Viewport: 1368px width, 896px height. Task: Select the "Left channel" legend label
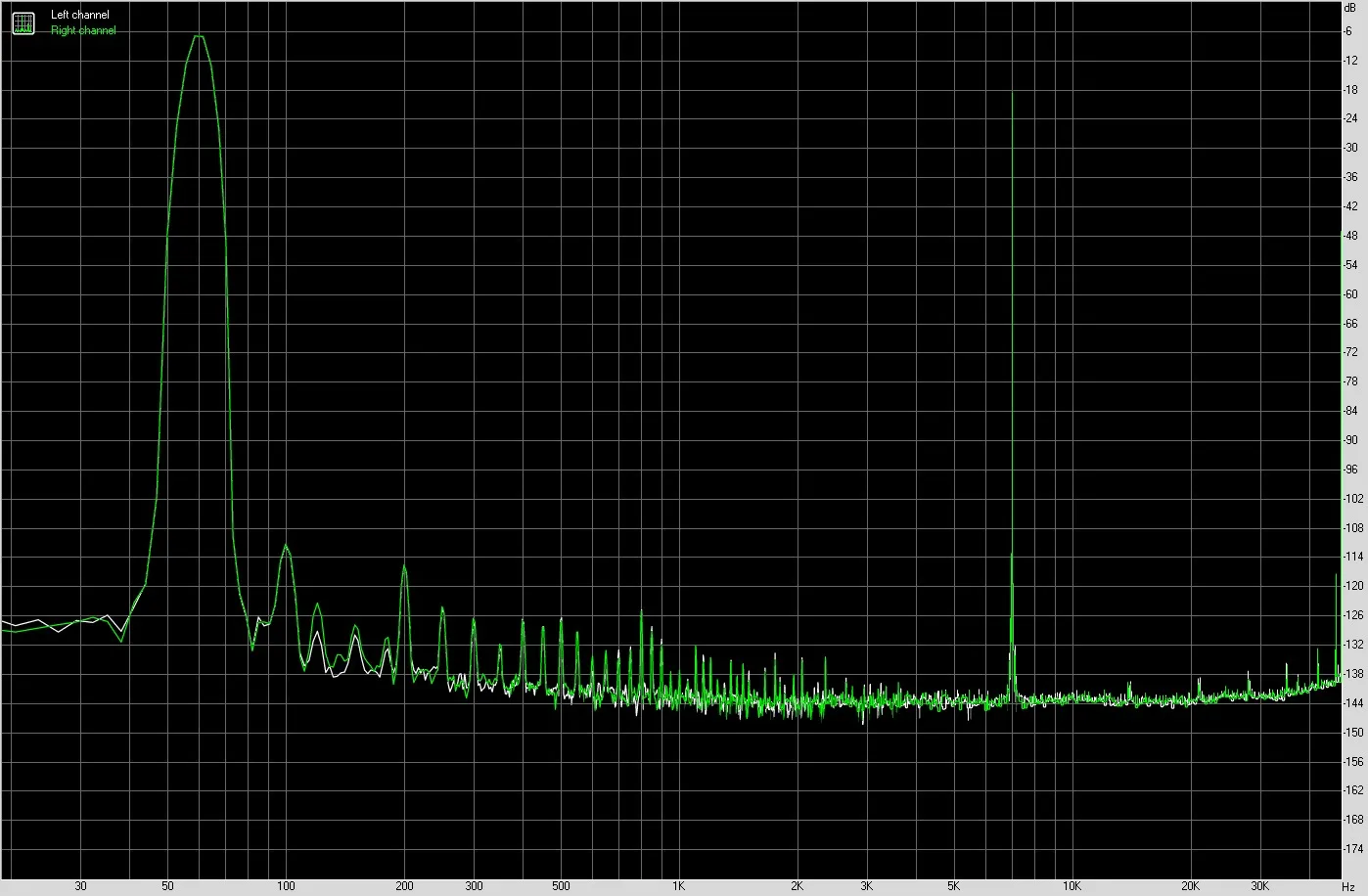coord(80,15)
